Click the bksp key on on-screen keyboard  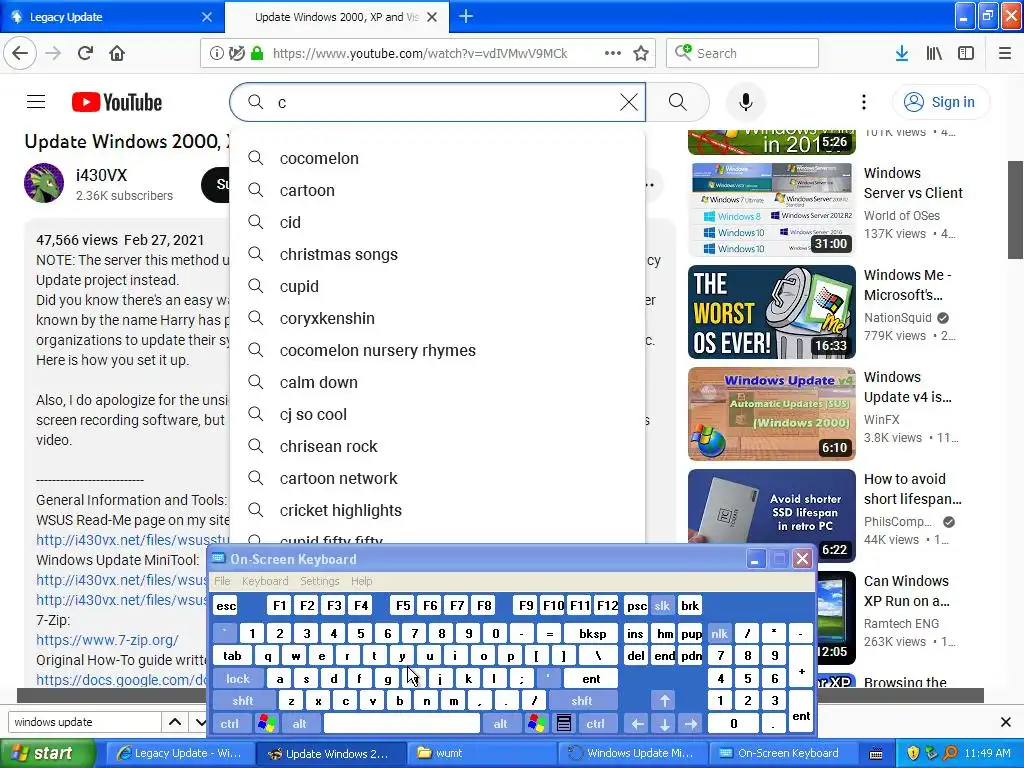592,633
